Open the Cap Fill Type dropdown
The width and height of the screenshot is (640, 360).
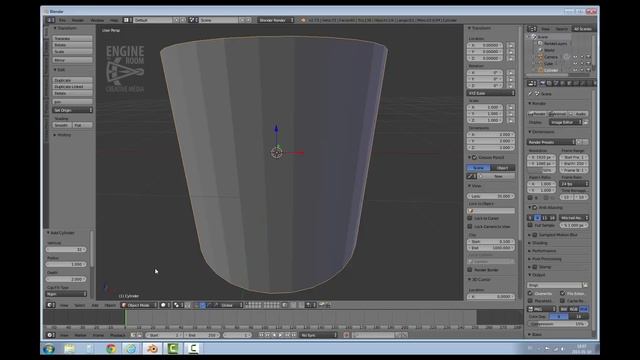point(66,294)
